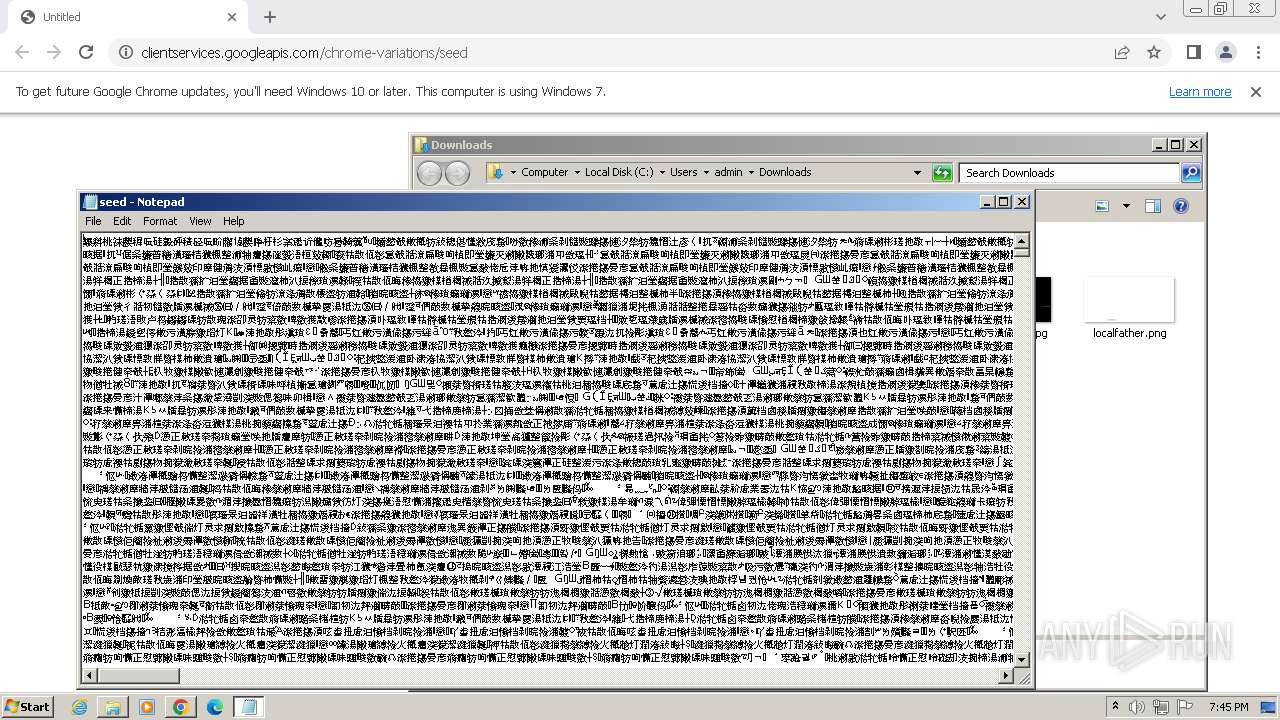
Task: Toggle Chrome side panel
Action: click(1194, 52)
